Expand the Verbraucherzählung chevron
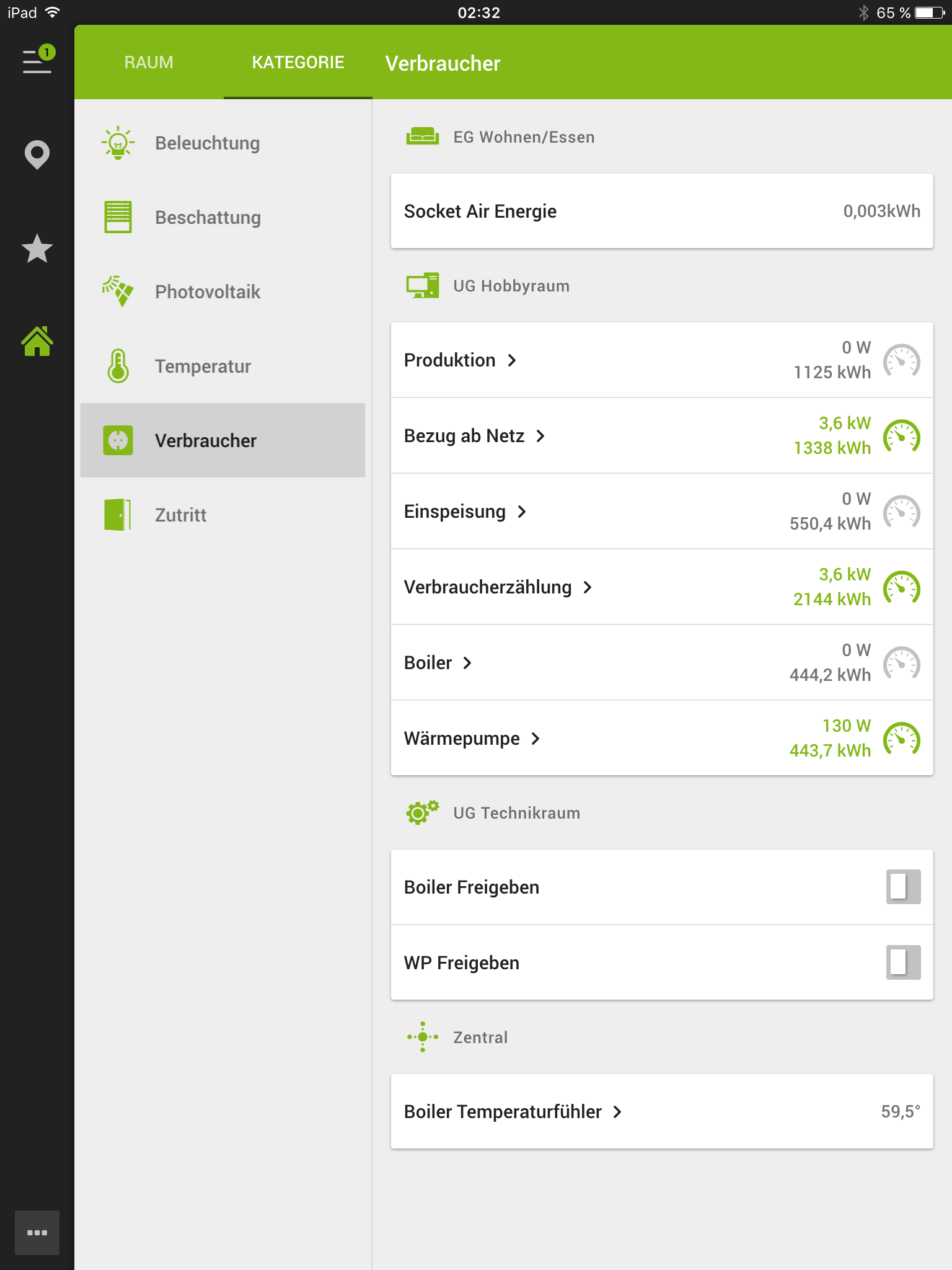Image resolution: width=952 pixels, height=1270 pixels. pyautogui.click(x=588, y=587)
